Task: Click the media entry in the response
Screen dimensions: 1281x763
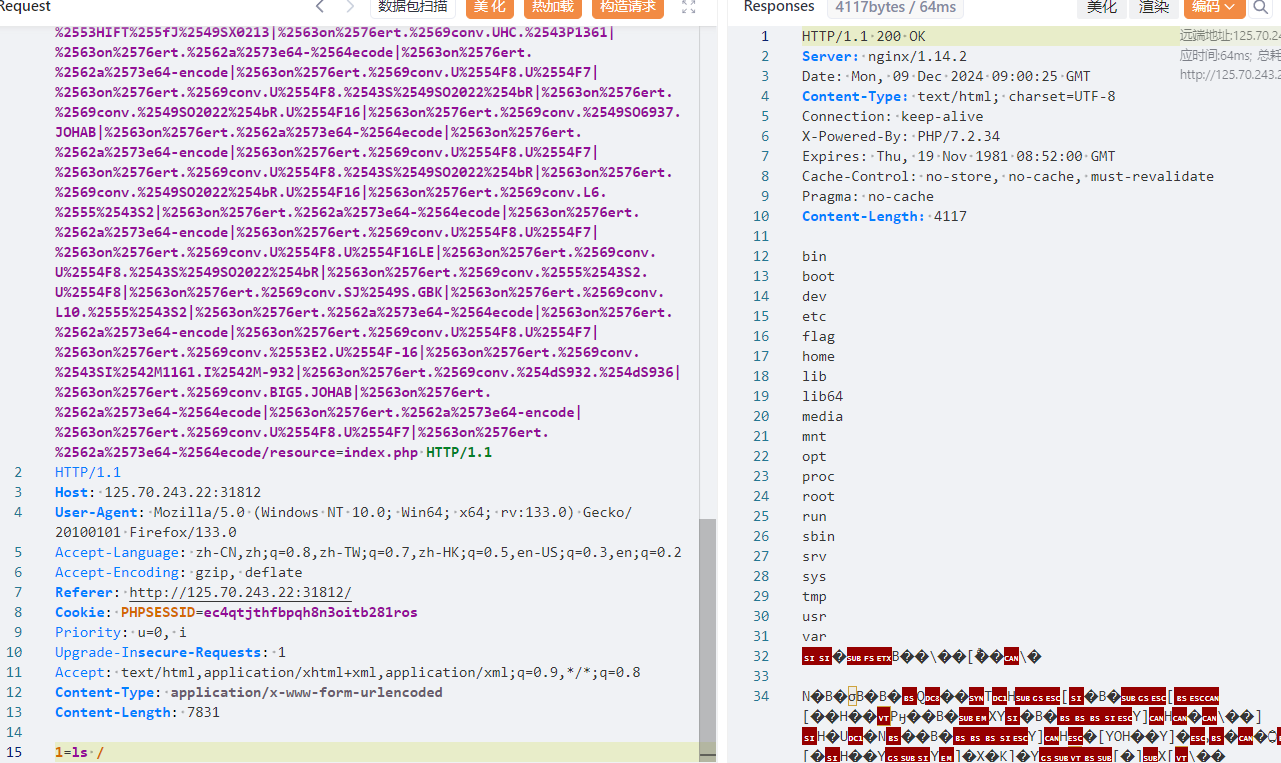Action: pyautogui.click(x=822, y=416)
